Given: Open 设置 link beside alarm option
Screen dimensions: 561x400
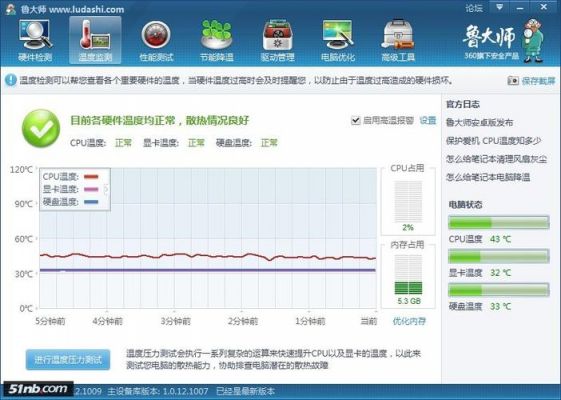Looking at the screenshot, I should point(428,121).
